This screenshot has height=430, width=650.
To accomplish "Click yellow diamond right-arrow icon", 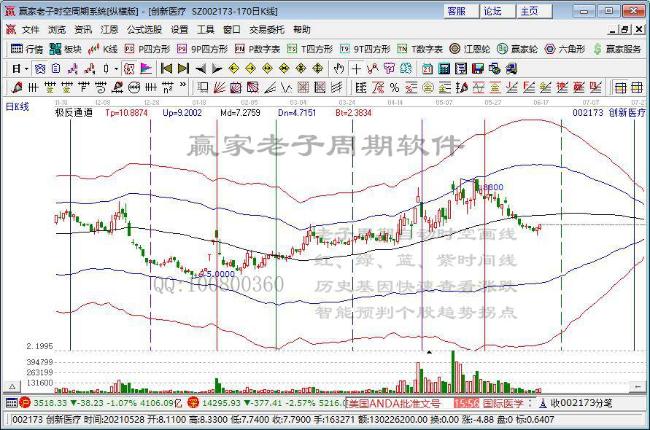I will pyautogui.click(x=250, y=69).
